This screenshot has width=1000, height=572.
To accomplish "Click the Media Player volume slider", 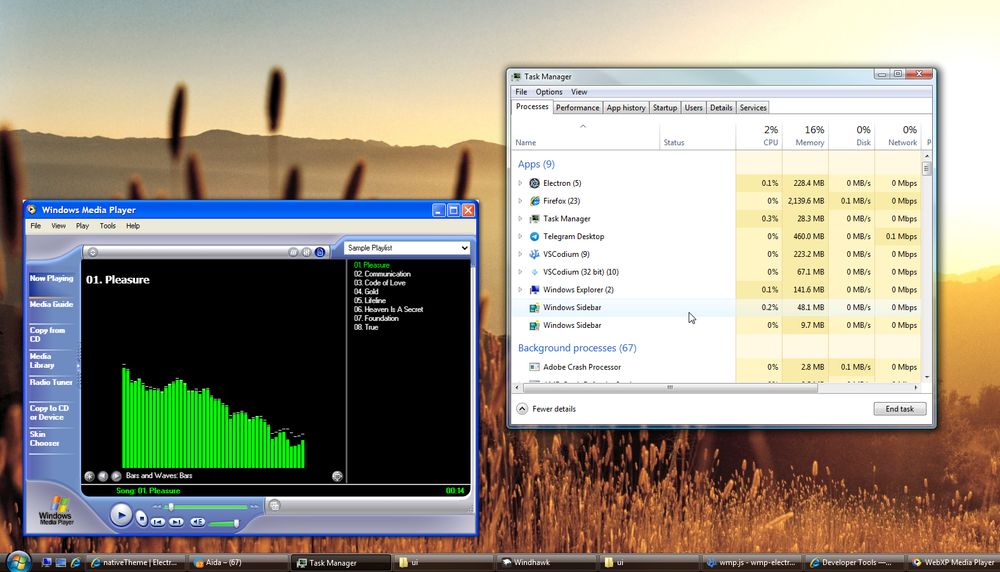I will 224,524.
